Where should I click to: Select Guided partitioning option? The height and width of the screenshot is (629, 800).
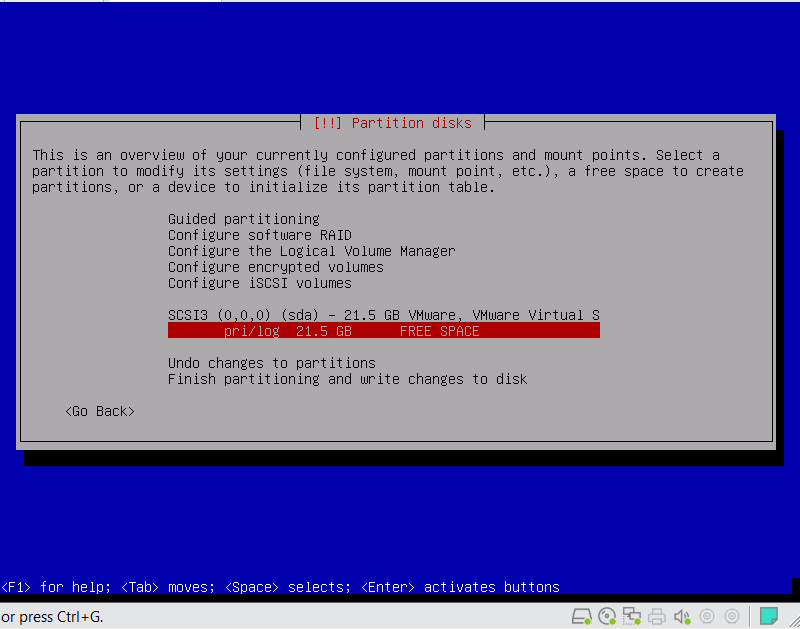pos(243,219)
